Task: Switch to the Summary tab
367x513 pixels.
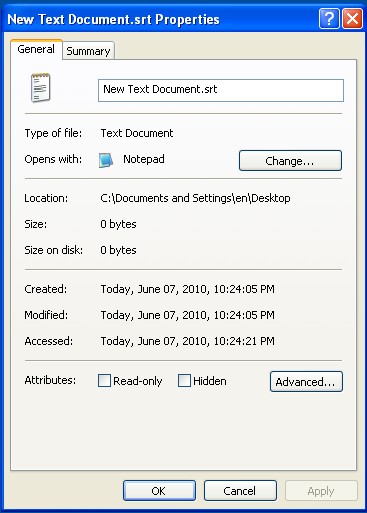Action: click(88, 51)
